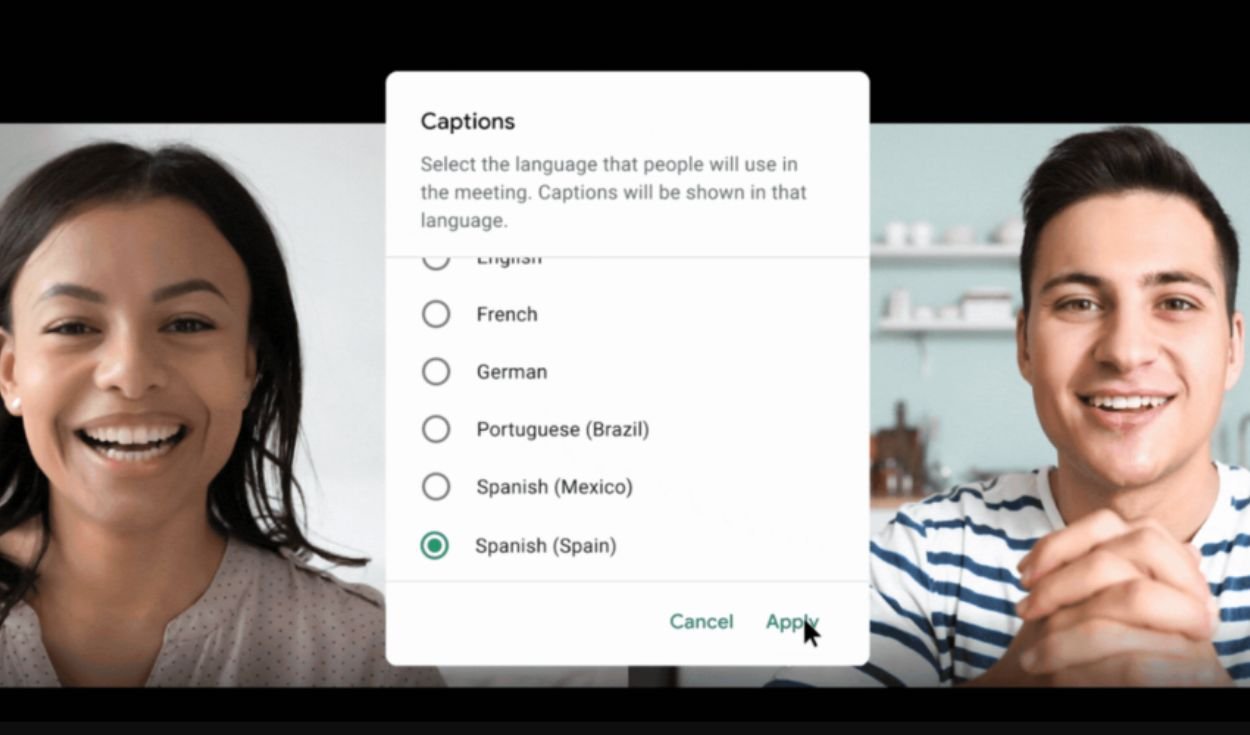Screen dimensions: 1250x735
Task: Select the partially hidden English radio button
Action: [x=436, y=262]
